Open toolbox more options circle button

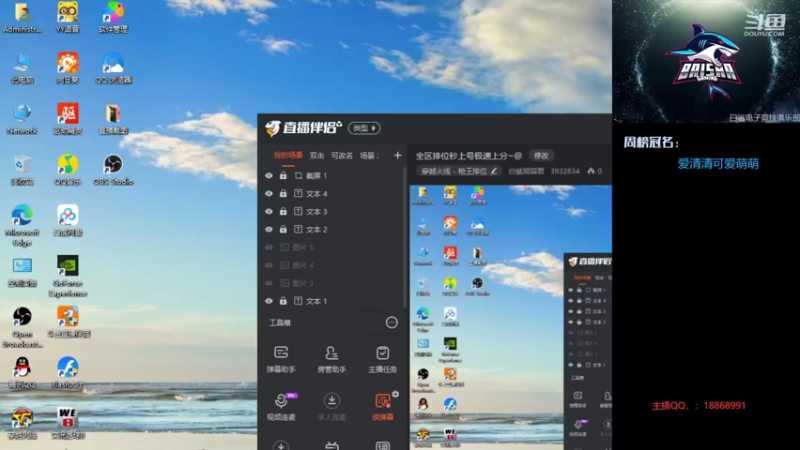tap(391, 322)
